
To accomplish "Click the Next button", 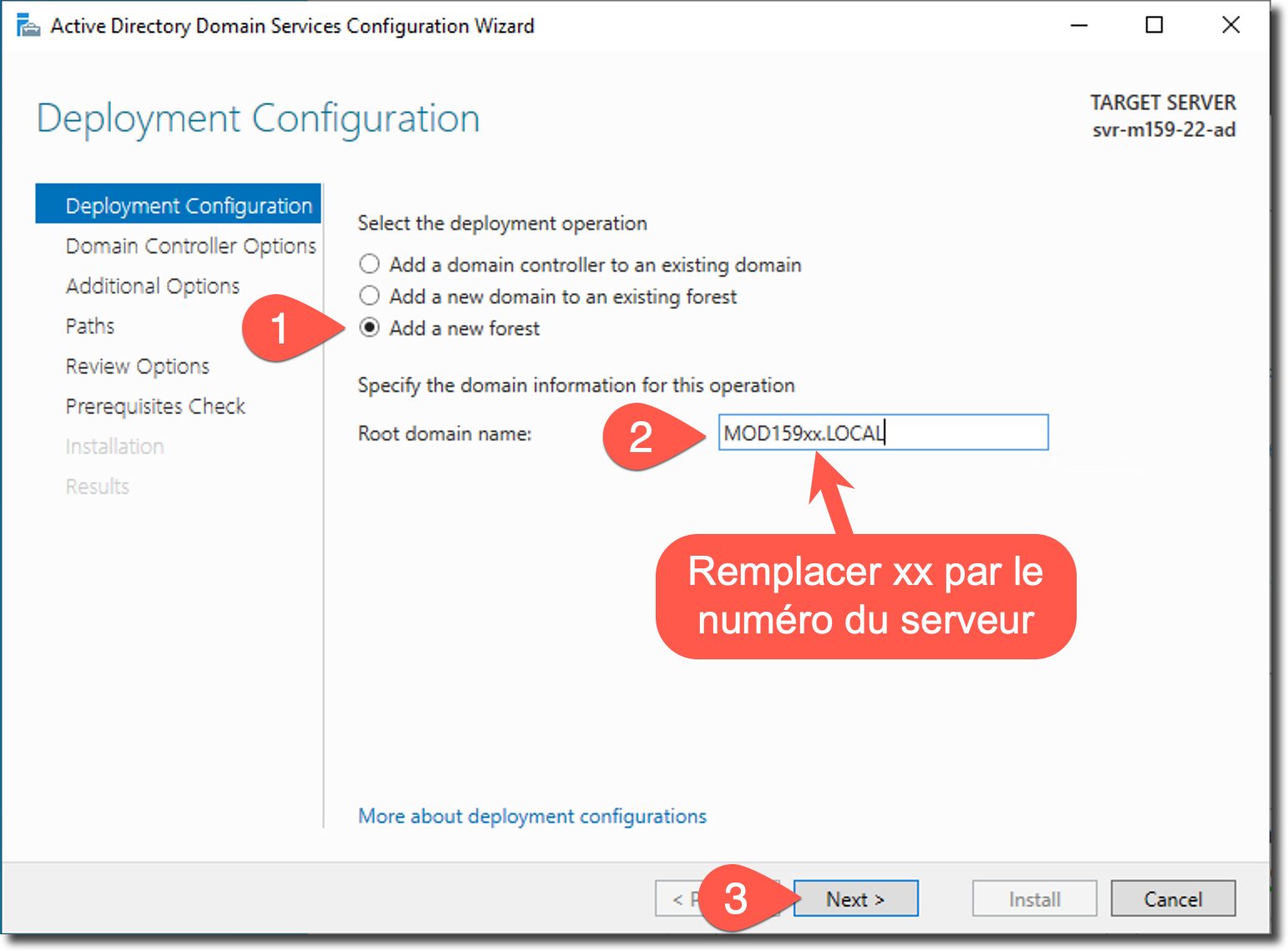I will pyautogui.click(x=855, y=899).
